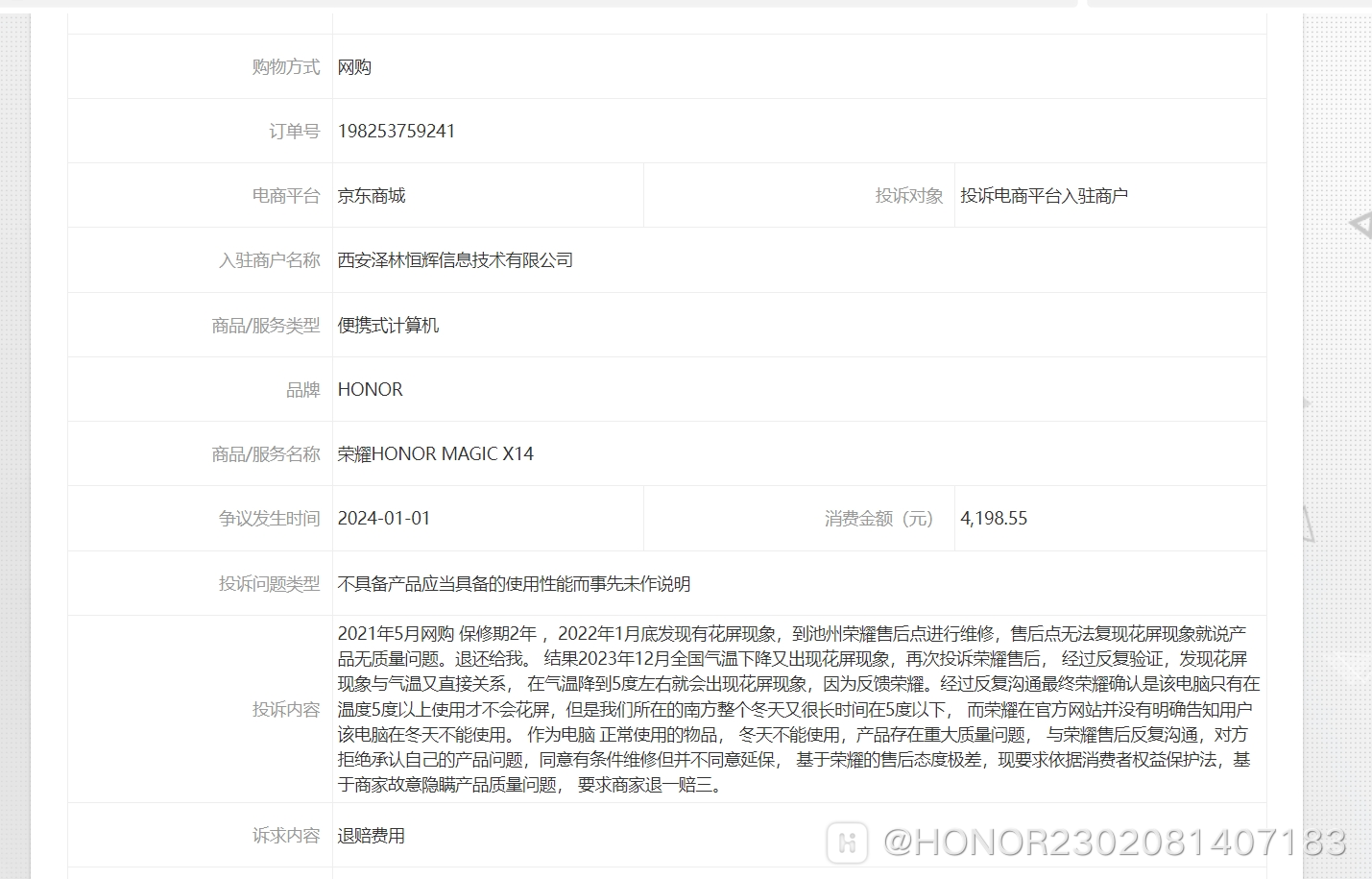Select the order number 198253759241
This screenshot has height=879, width=1372.
click(397, 131)
